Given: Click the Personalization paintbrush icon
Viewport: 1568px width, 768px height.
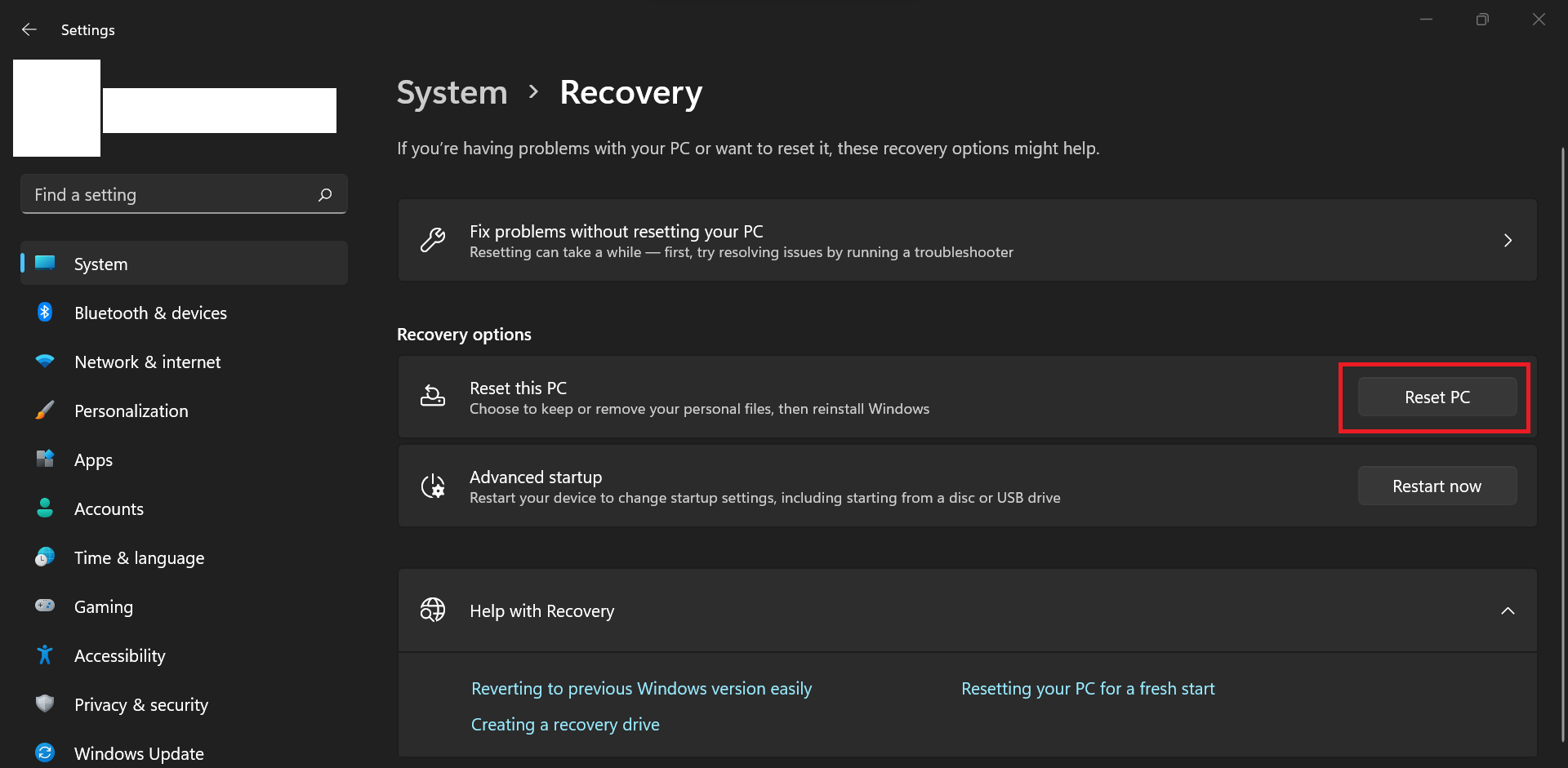Looking at the screenshot, I should tap(45, 411).
